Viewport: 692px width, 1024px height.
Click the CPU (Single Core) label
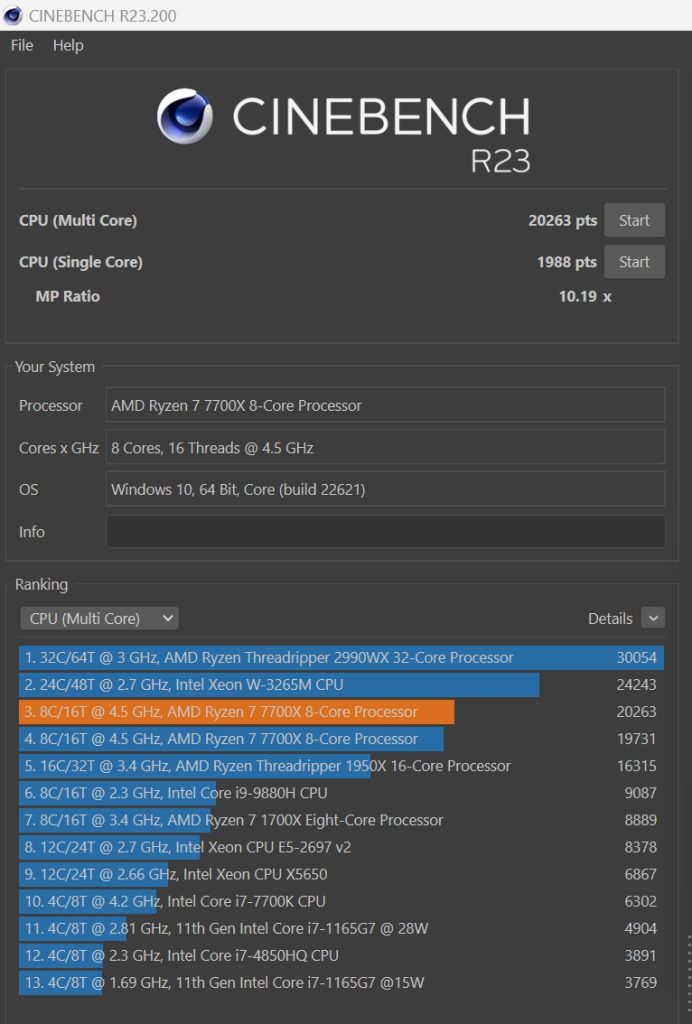(x=80, y=263)
